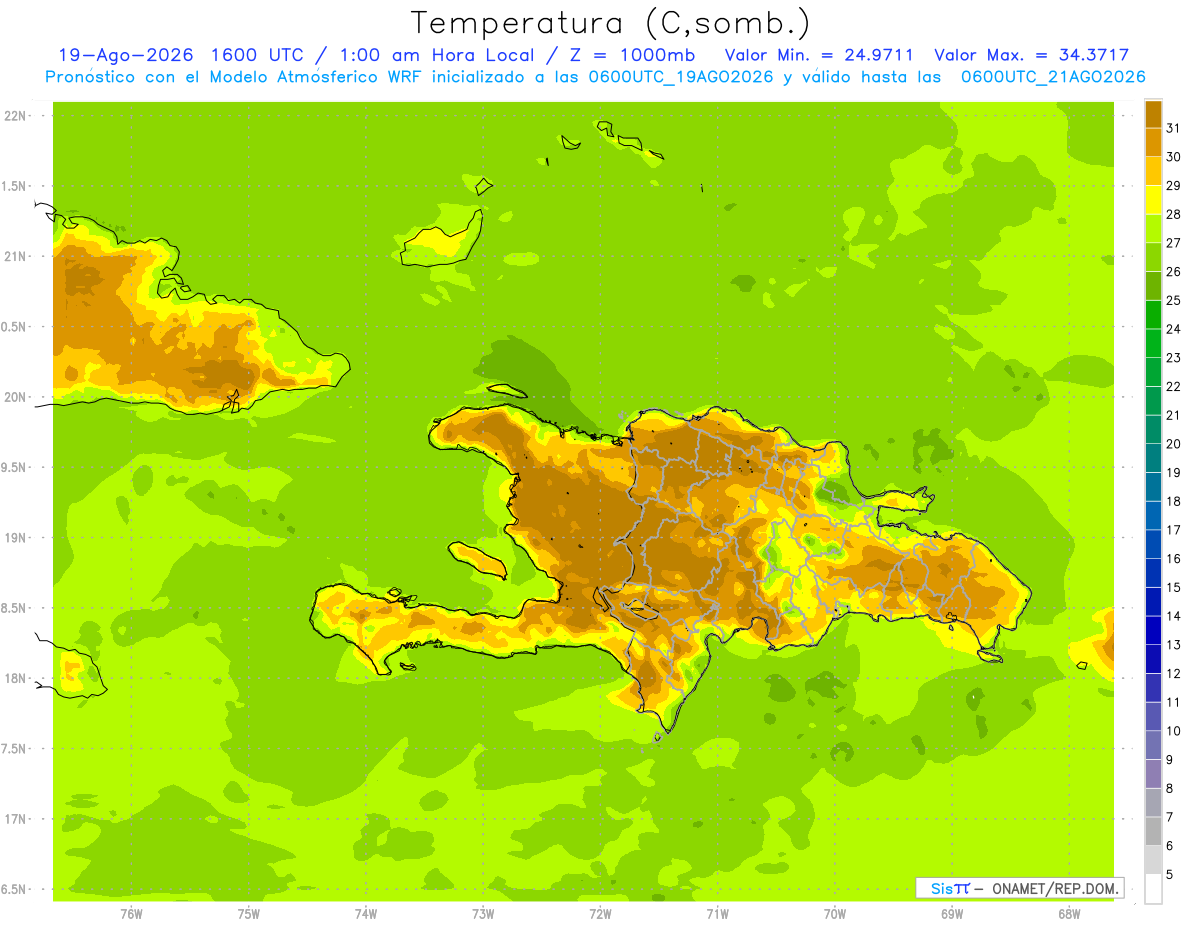Click the '71W' longitude label
1200x927 pixels.
click(x=717, y=914)
